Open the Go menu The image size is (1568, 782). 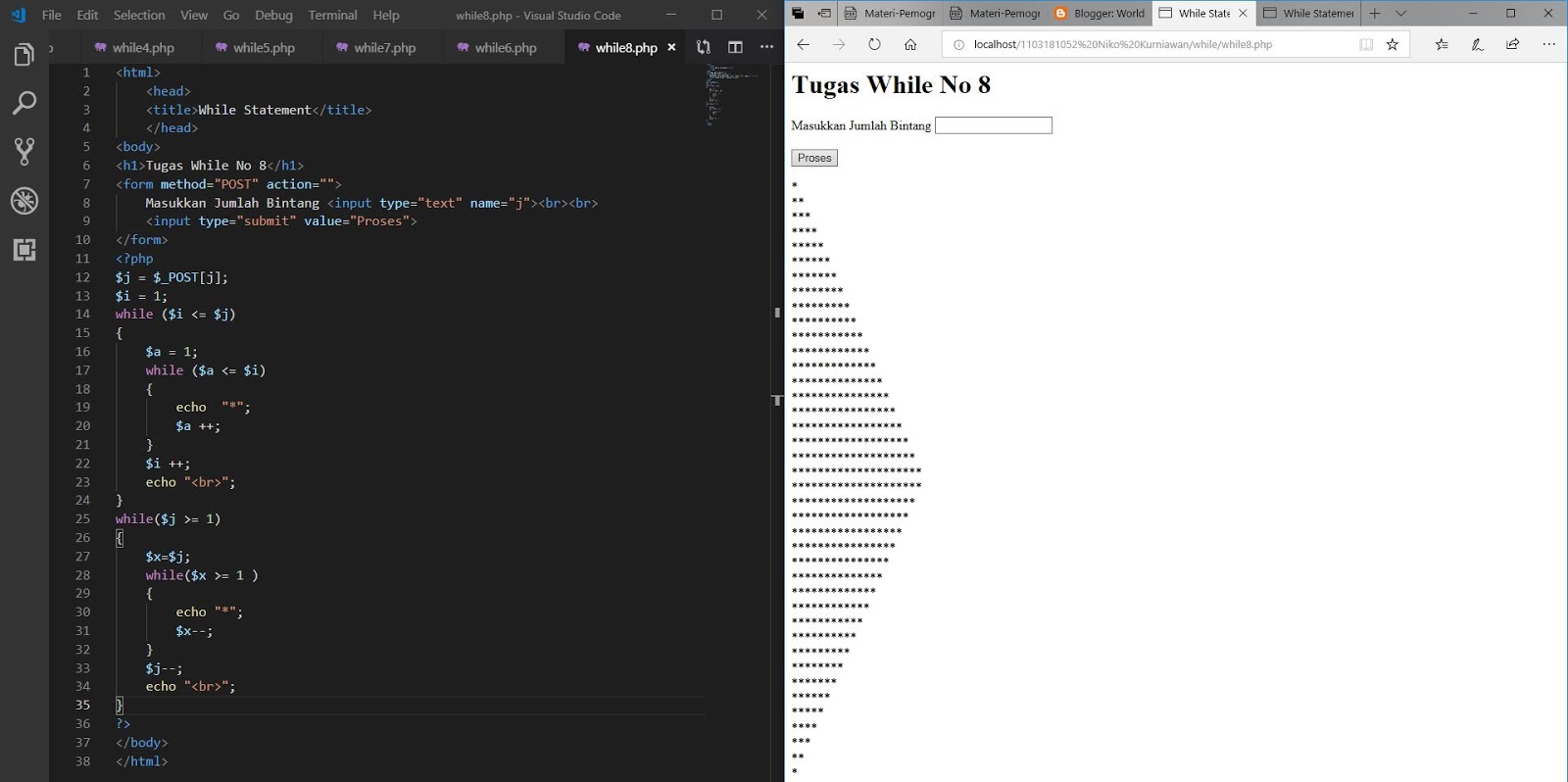click(231, 15)
